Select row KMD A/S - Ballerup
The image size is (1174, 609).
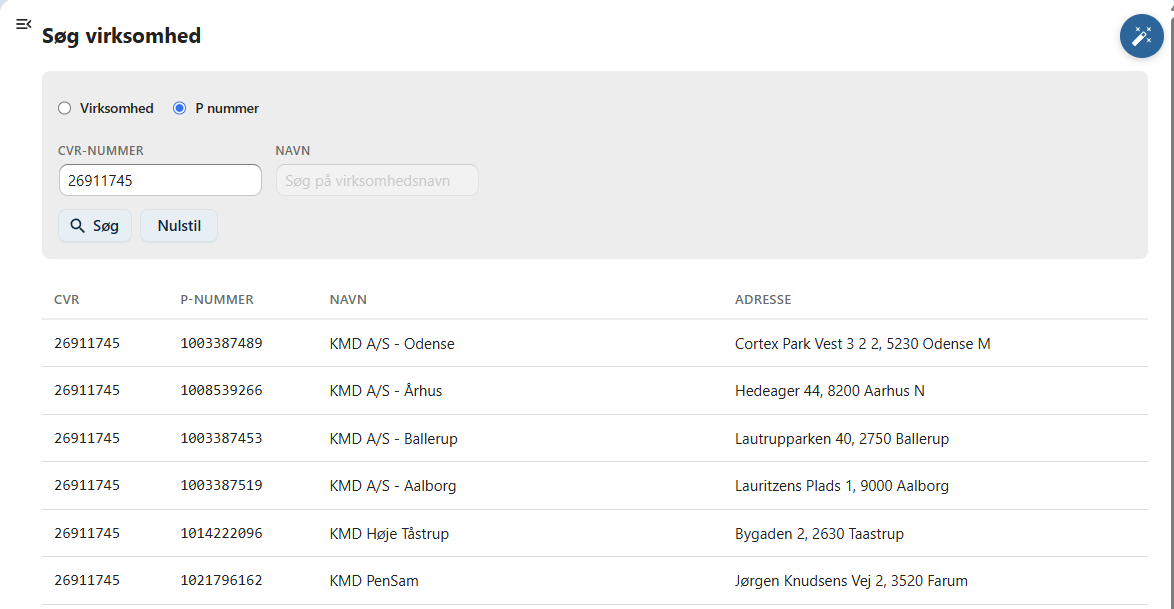click(594, 438)
